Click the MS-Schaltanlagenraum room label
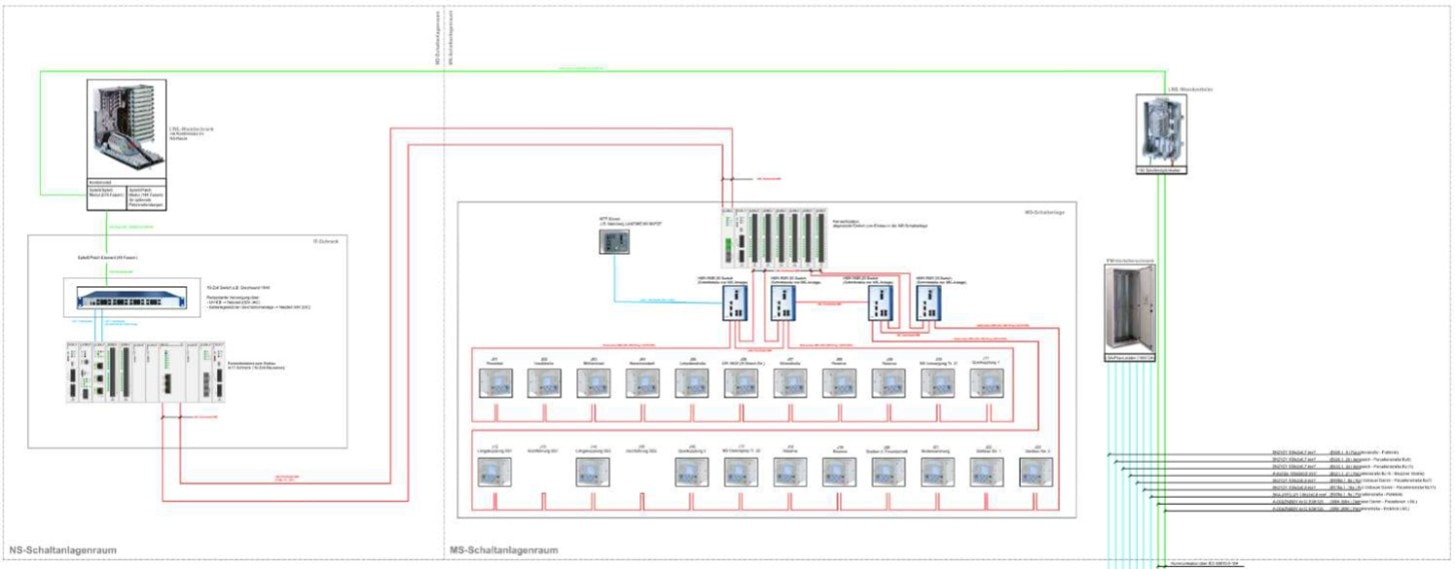This screenshot has height=569, width=1455. 504,550
